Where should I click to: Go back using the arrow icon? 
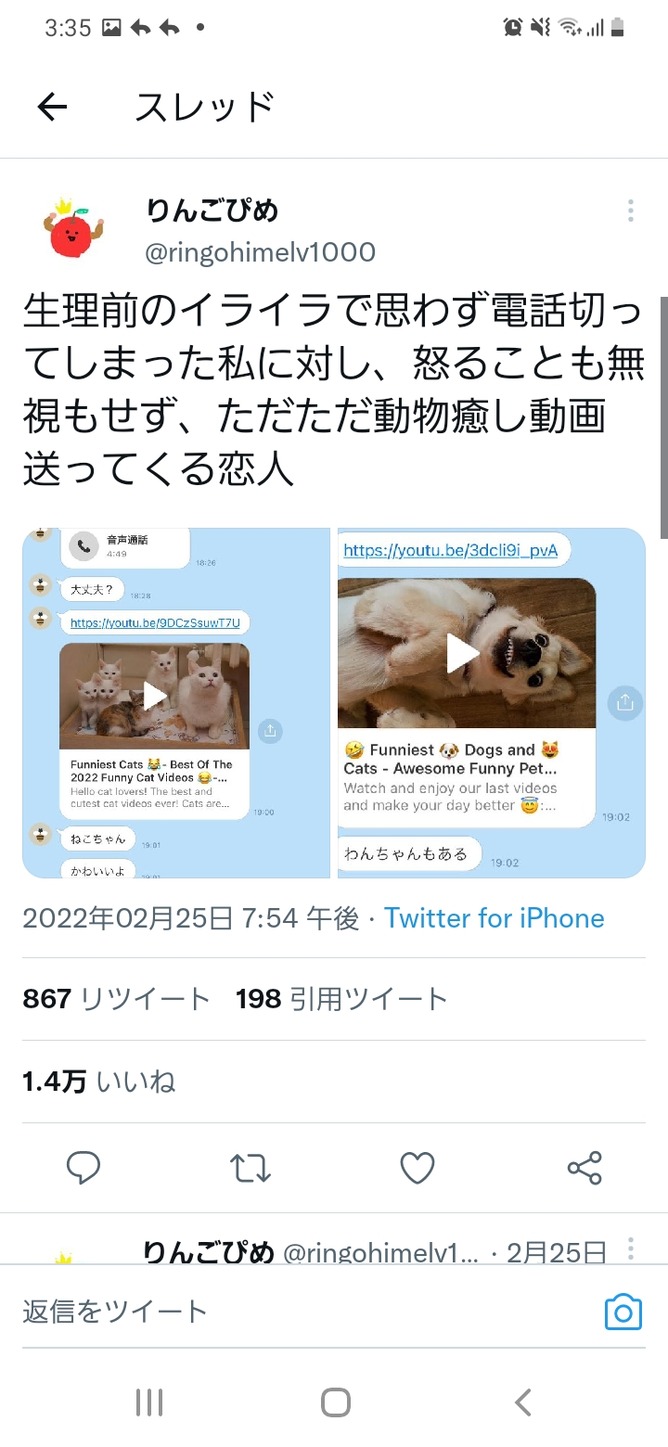pos(52,107)
